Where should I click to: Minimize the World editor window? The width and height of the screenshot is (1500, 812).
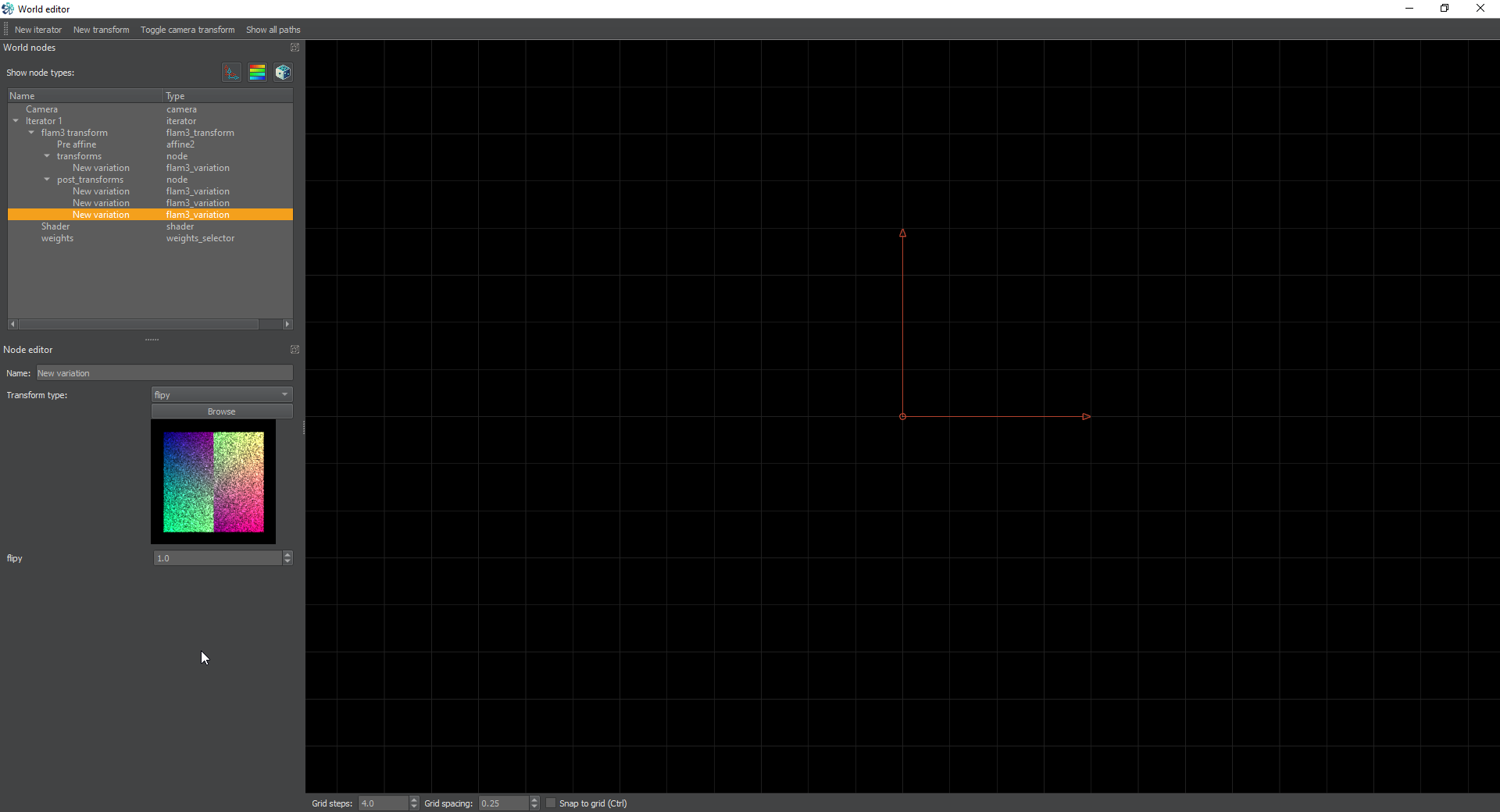tap(1409, 9)
